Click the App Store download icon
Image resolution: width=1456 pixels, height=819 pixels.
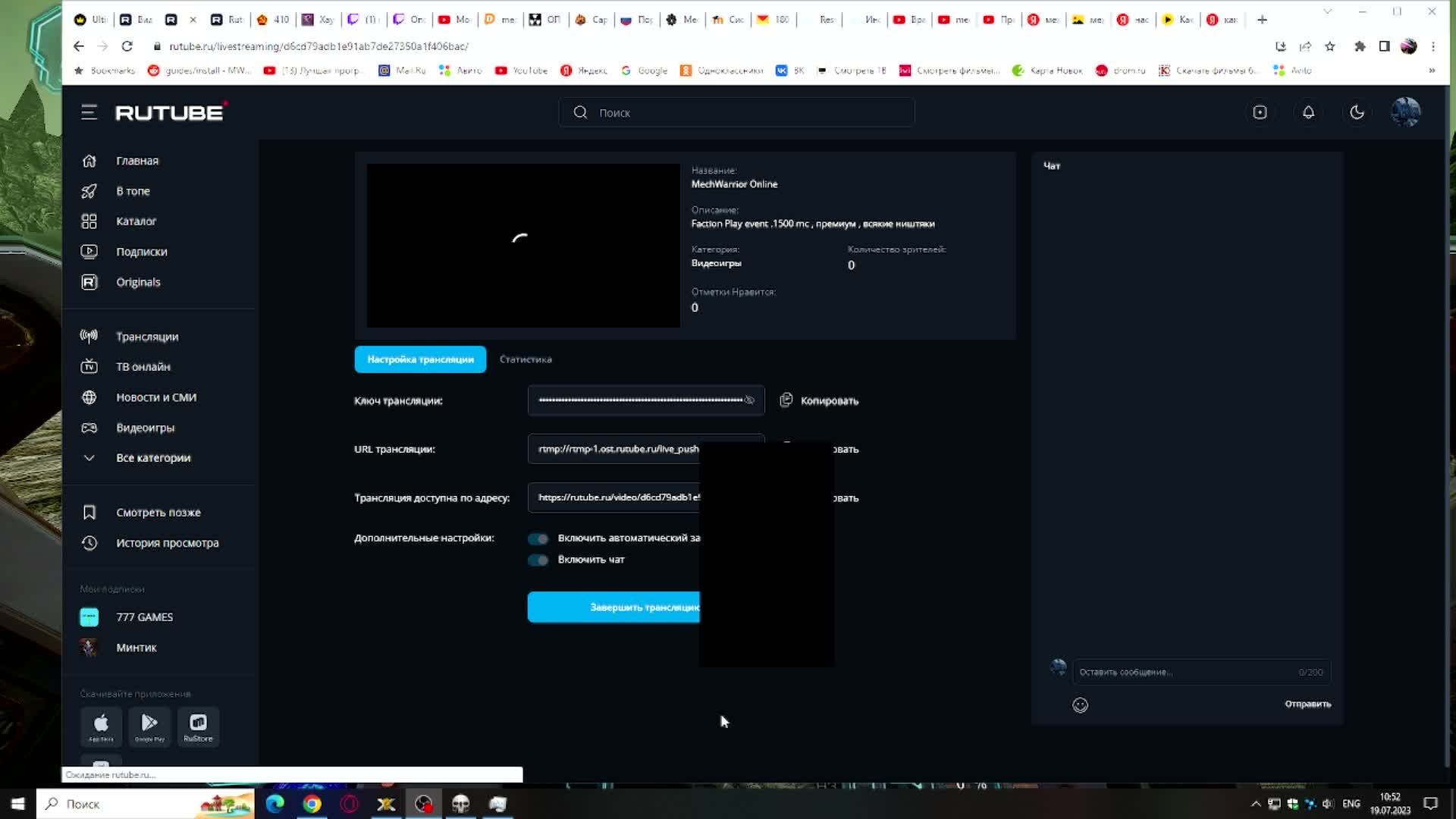[x=101, y=726]
